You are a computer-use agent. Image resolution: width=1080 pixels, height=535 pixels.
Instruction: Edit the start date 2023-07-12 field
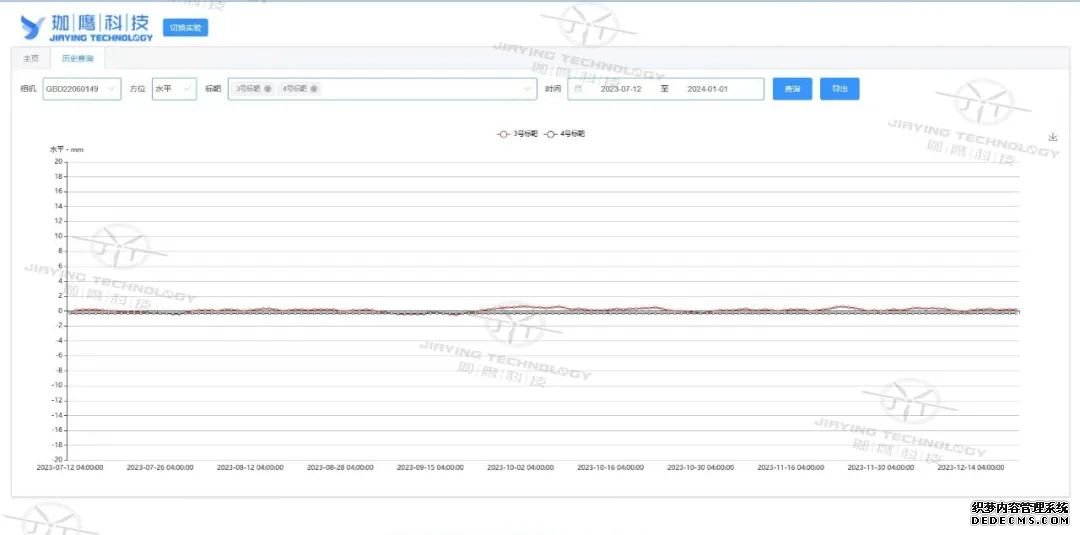click(x=620, y=89)
